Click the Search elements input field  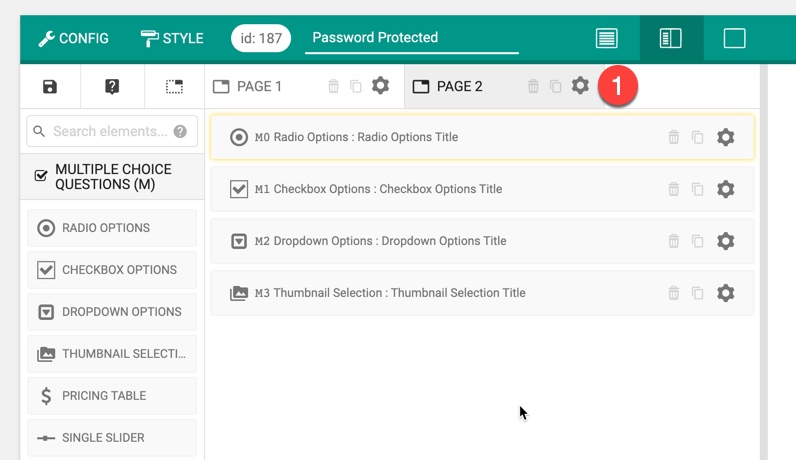point(112,132)
